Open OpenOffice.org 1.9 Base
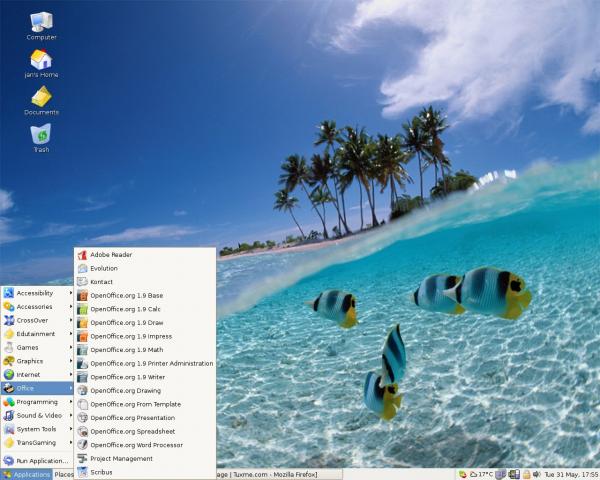 145,296
